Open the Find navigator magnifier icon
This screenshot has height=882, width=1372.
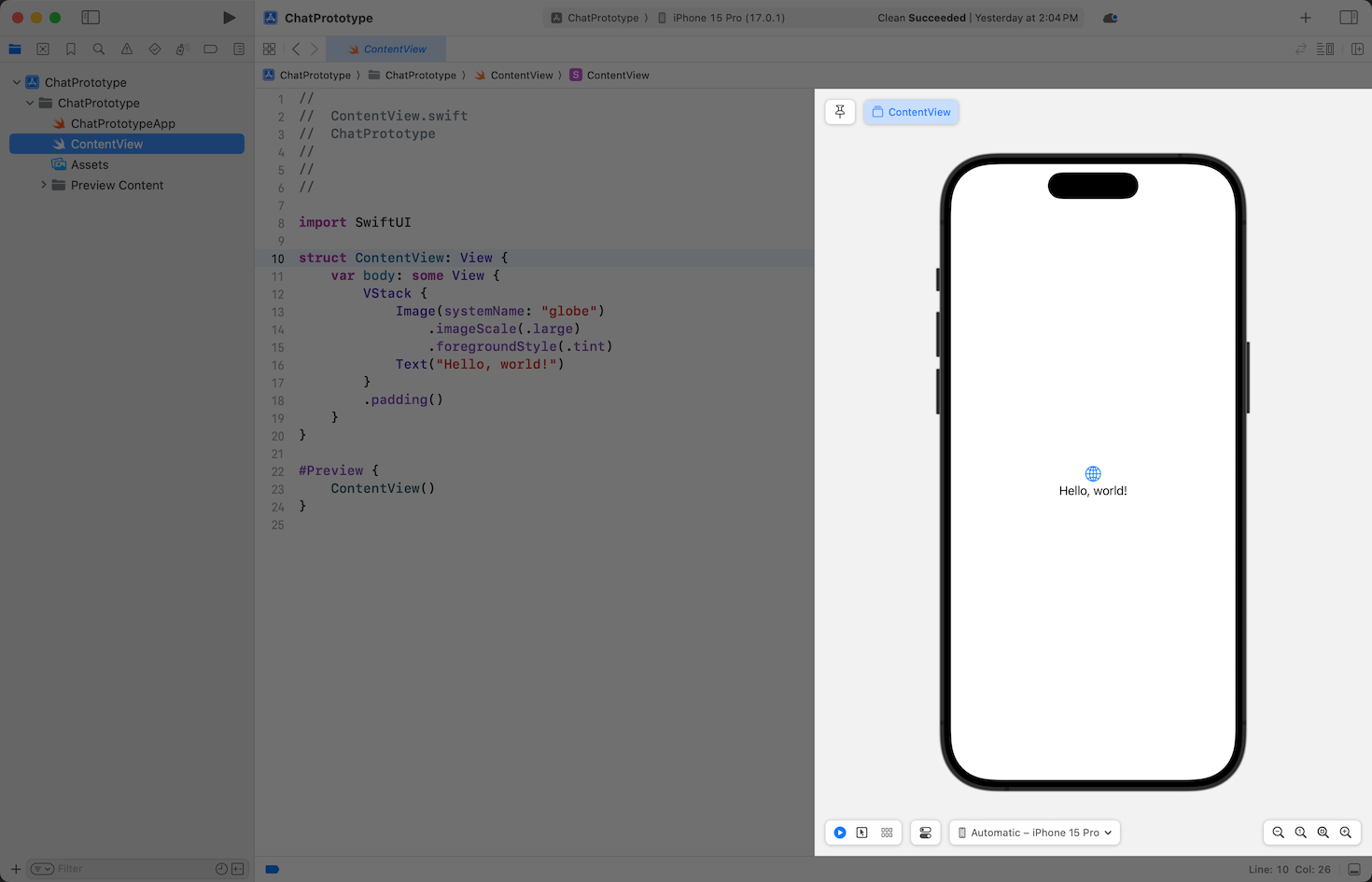point(99,49)
